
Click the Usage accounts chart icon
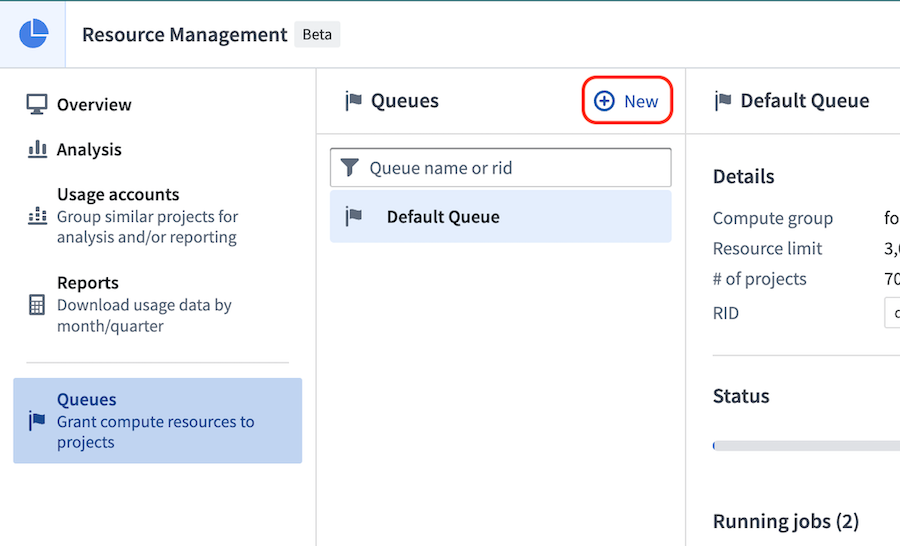click(37, 216)
